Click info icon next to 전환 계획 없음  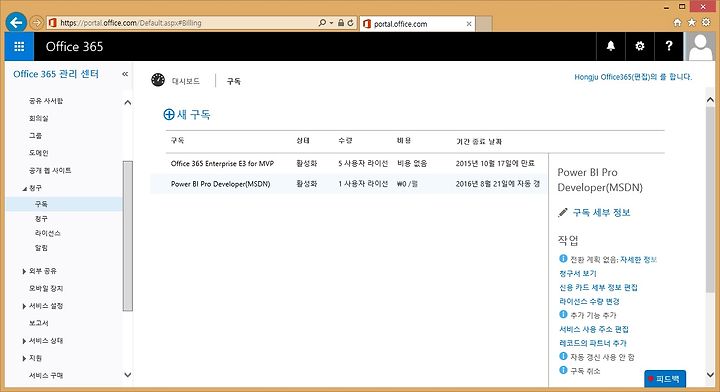563,258
